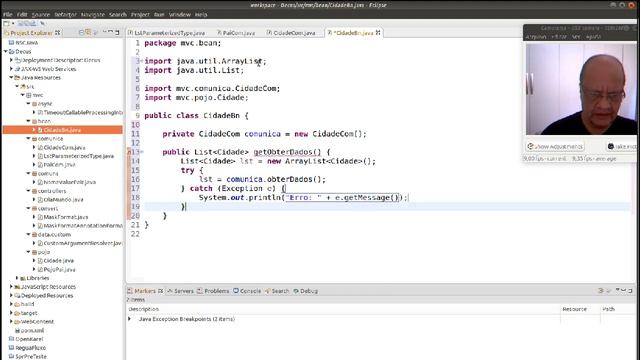
Task: Expand Deployment Descriptor node
Action: pyautogui.click(x=11, y=60)
